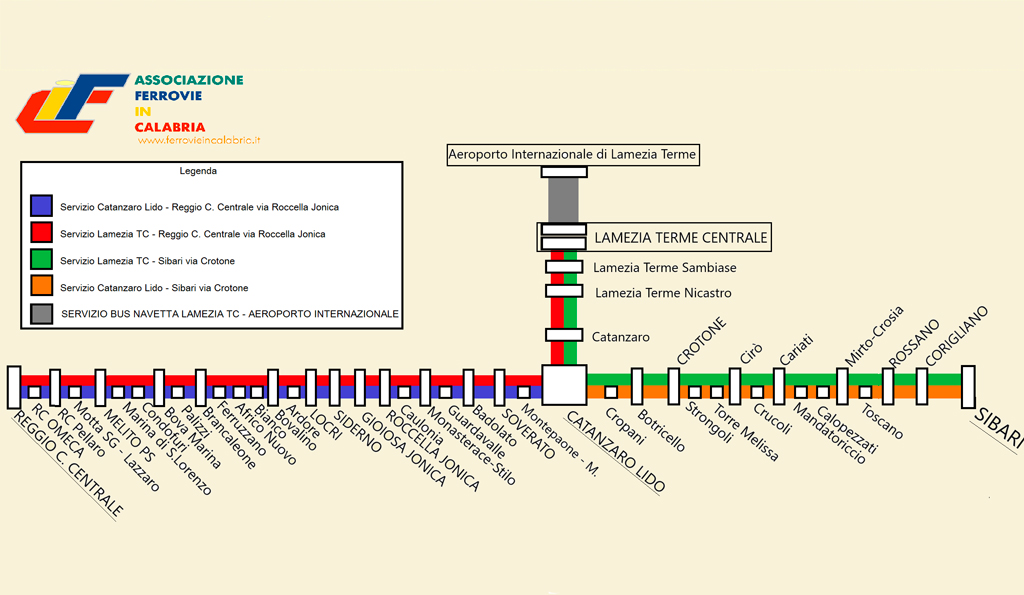Select the orange Catanzaro Lido–Sibari legend swatch

click(42, 286)
